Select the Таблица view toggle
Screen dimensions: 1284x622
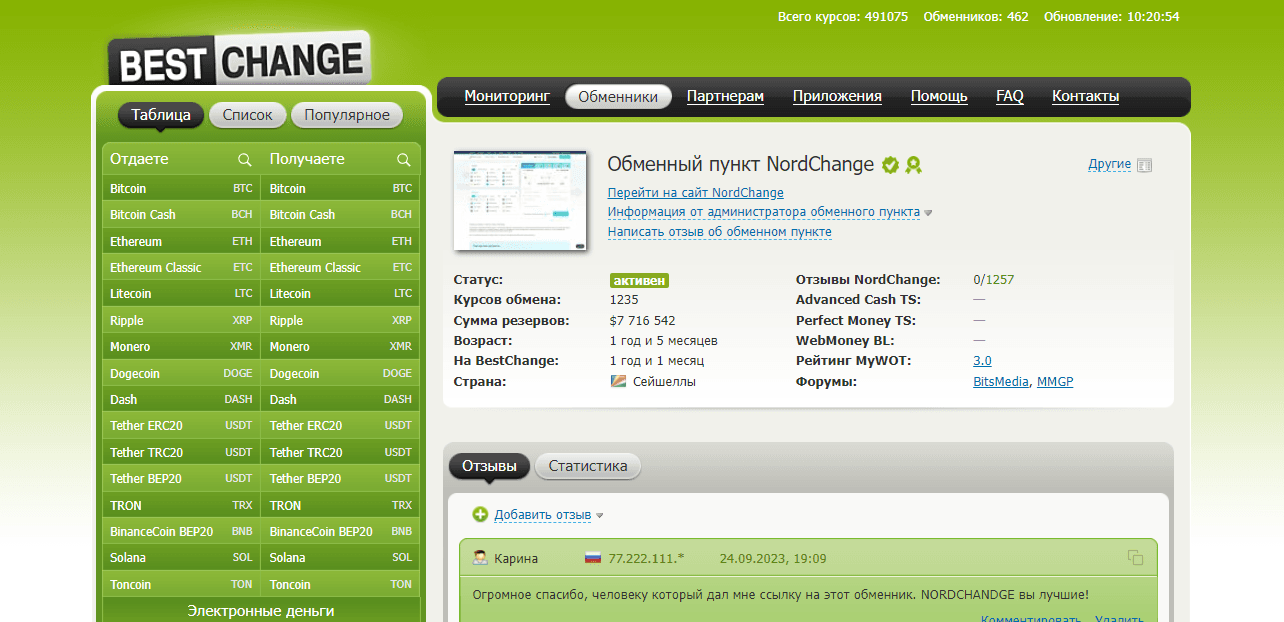pos(161,115)
